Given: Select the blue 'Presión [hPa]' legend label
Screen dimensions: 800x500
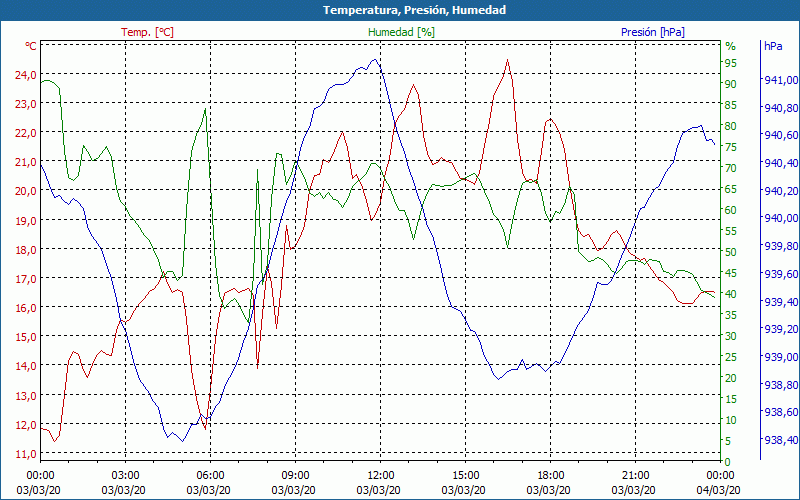Looking at the screenshot, I should tap(653, 32).
